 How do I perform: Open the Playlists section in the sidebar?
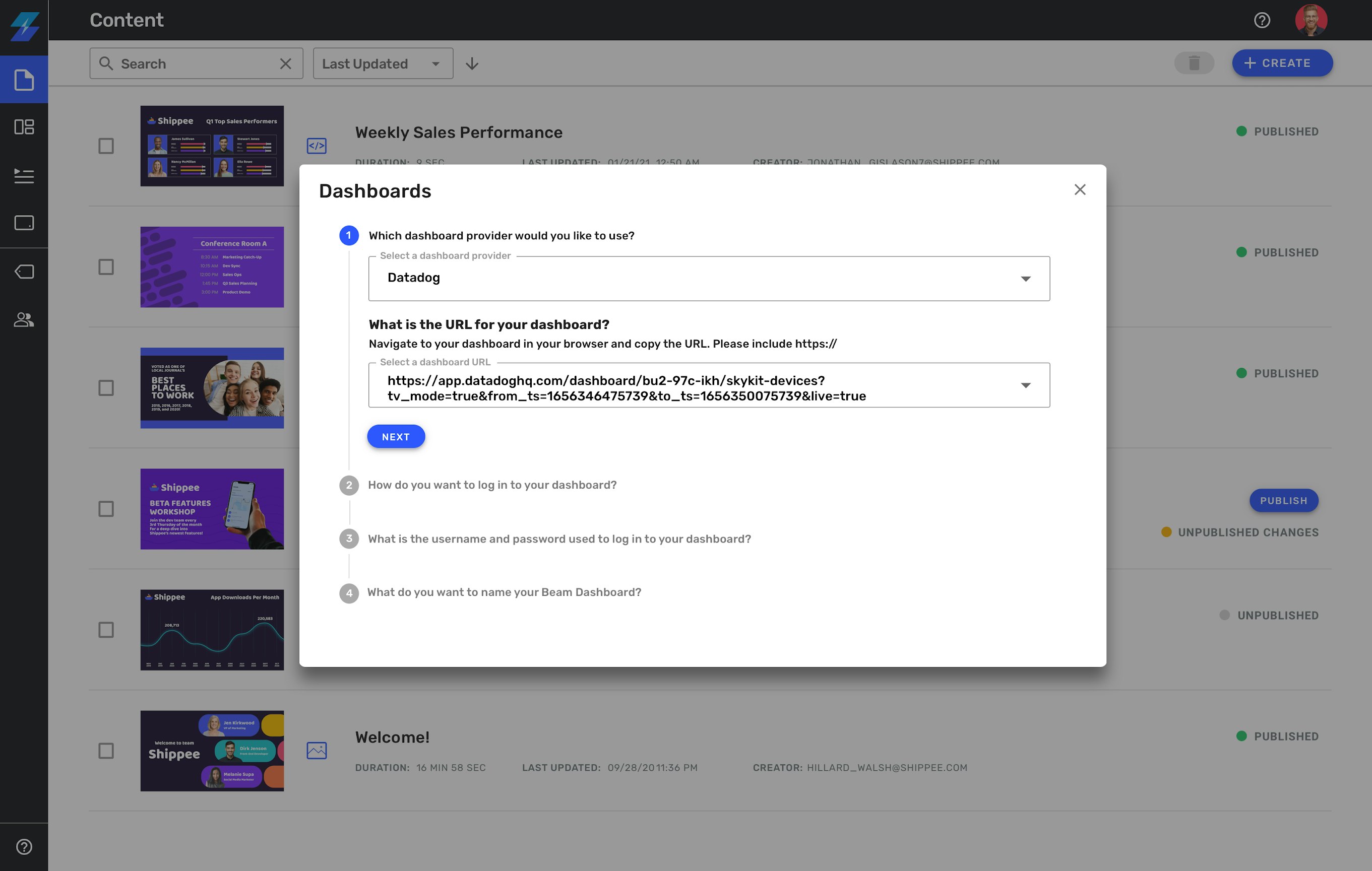[24, 176]
